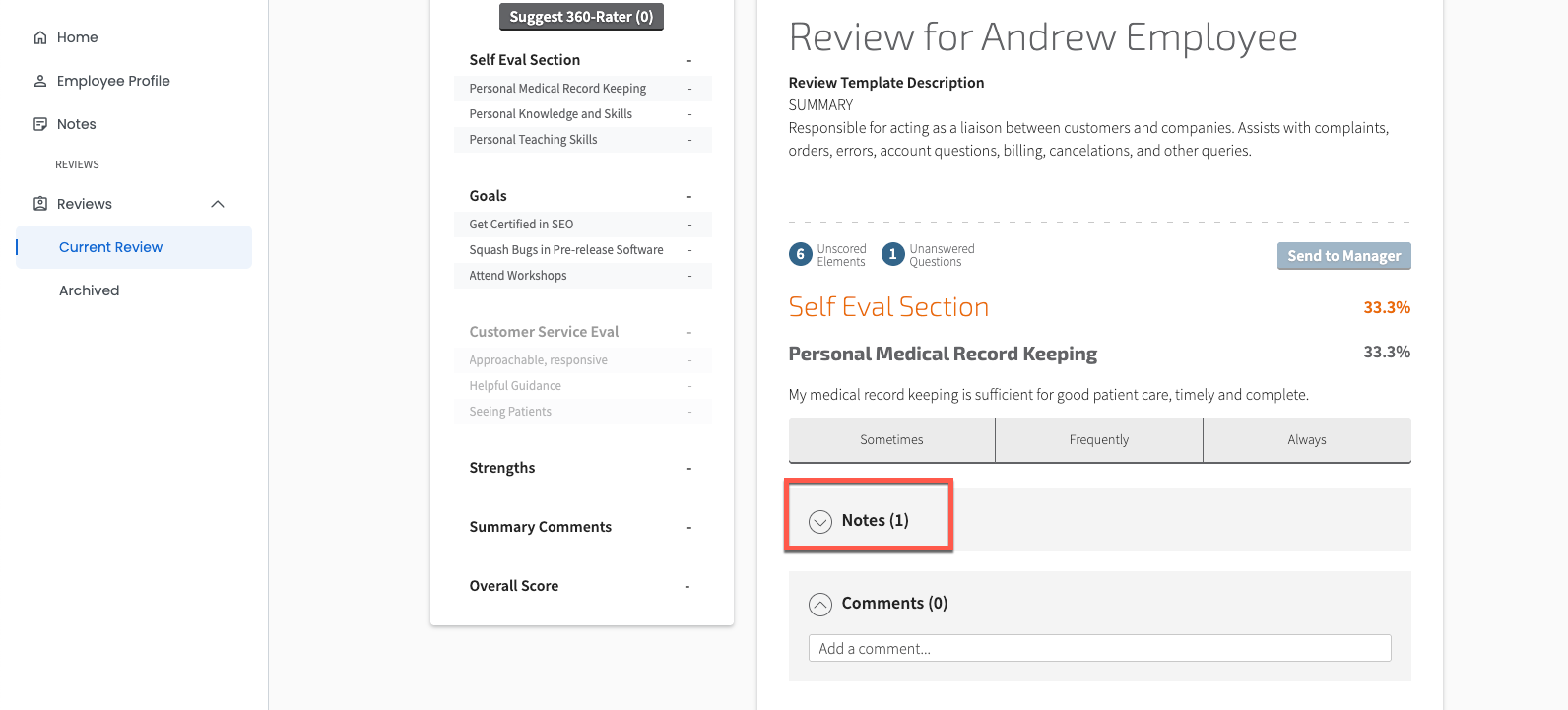This screenshot has height=710, width=1568.
Task: Toggle the Summary Comments section dash
Action: click(x=689, y=528)
